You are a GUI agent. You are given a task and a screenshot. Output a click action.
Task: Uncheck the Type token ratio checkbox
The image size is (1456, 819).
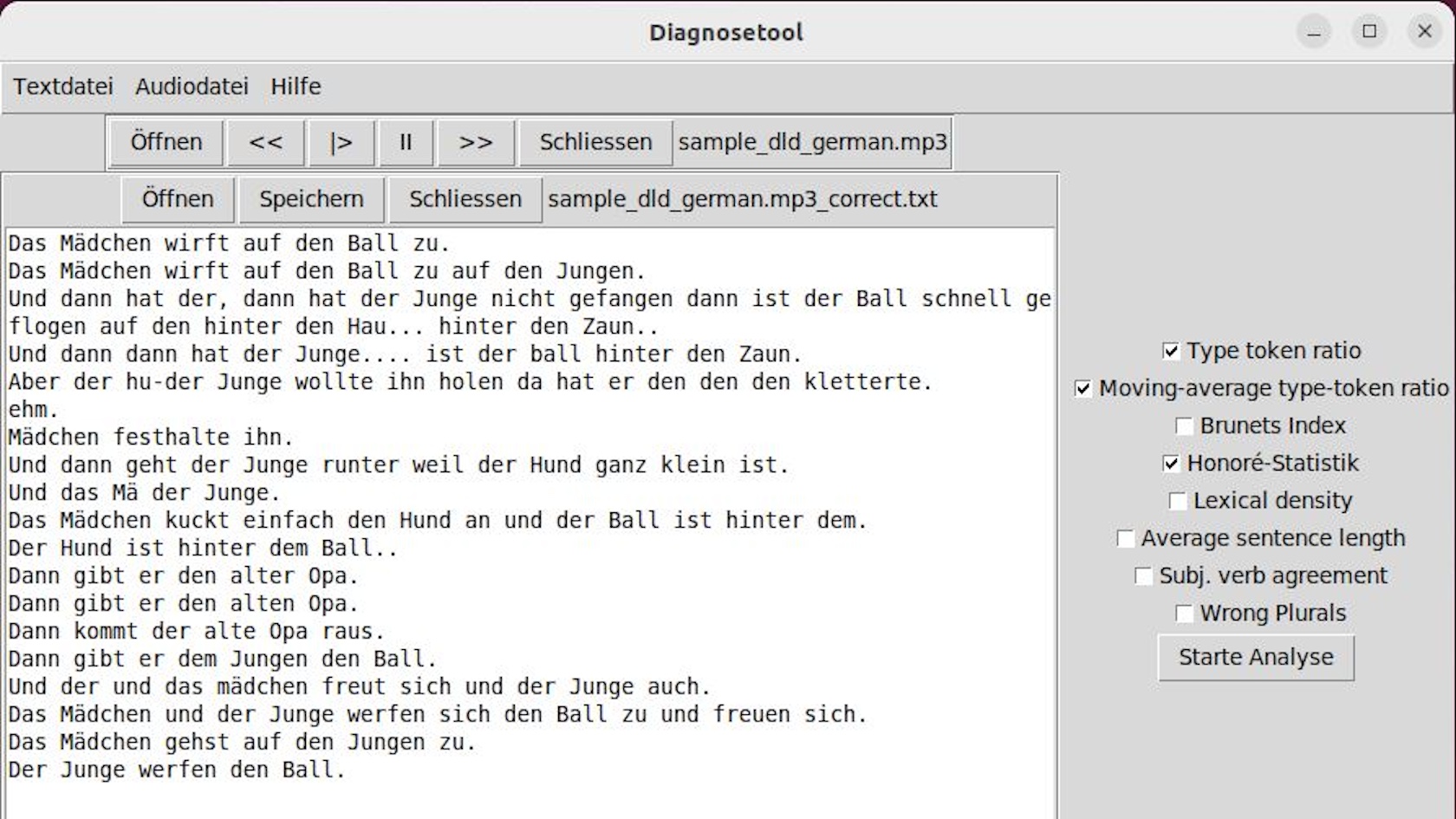pos(1171,351)
